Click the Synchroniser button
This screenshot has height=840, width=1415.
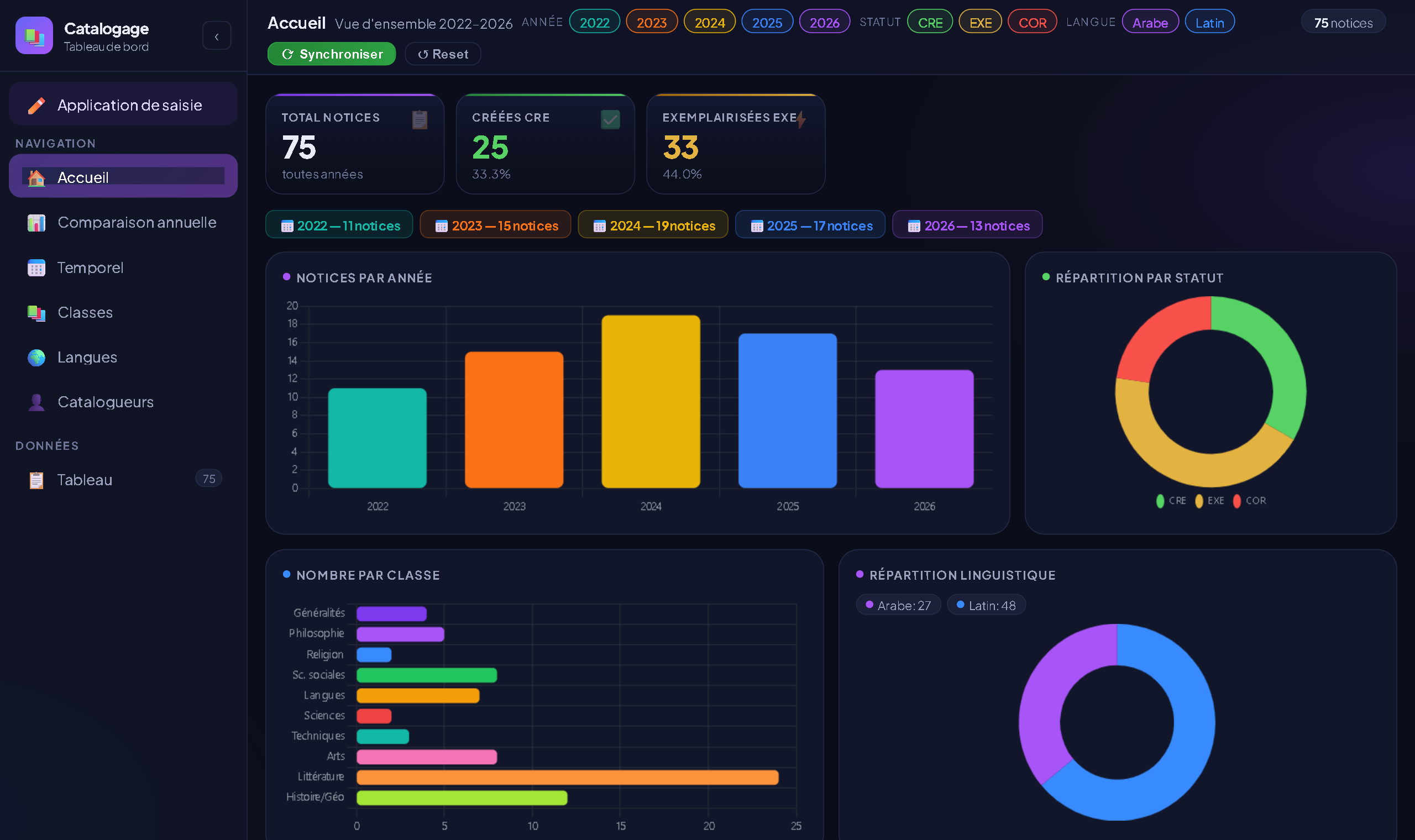pos(332,54)
